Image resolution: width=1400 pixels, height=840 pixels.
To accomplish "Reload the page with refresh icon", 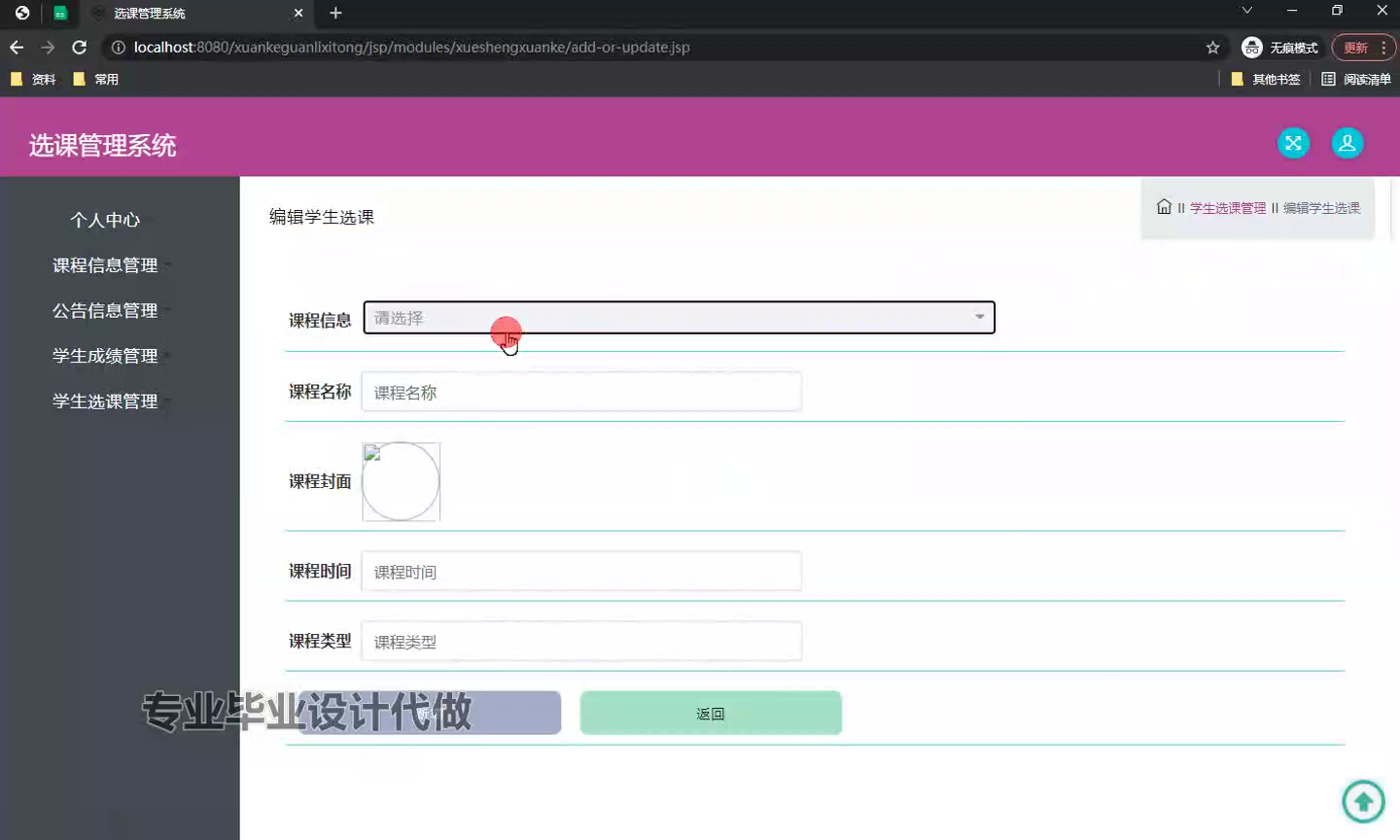I will pyautogui.click(x=80, y=47).
